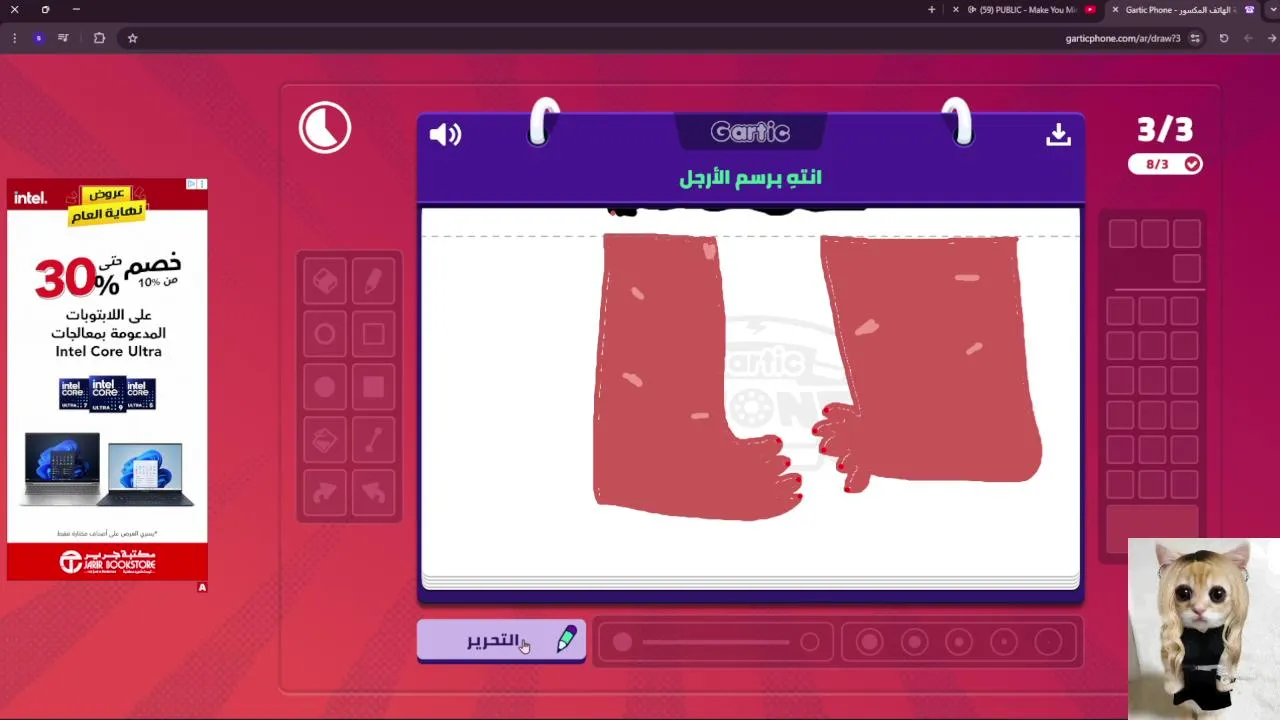Click the 3/3 round counter text
The image size is (1280, 720).
click(x=1165, y=129)
